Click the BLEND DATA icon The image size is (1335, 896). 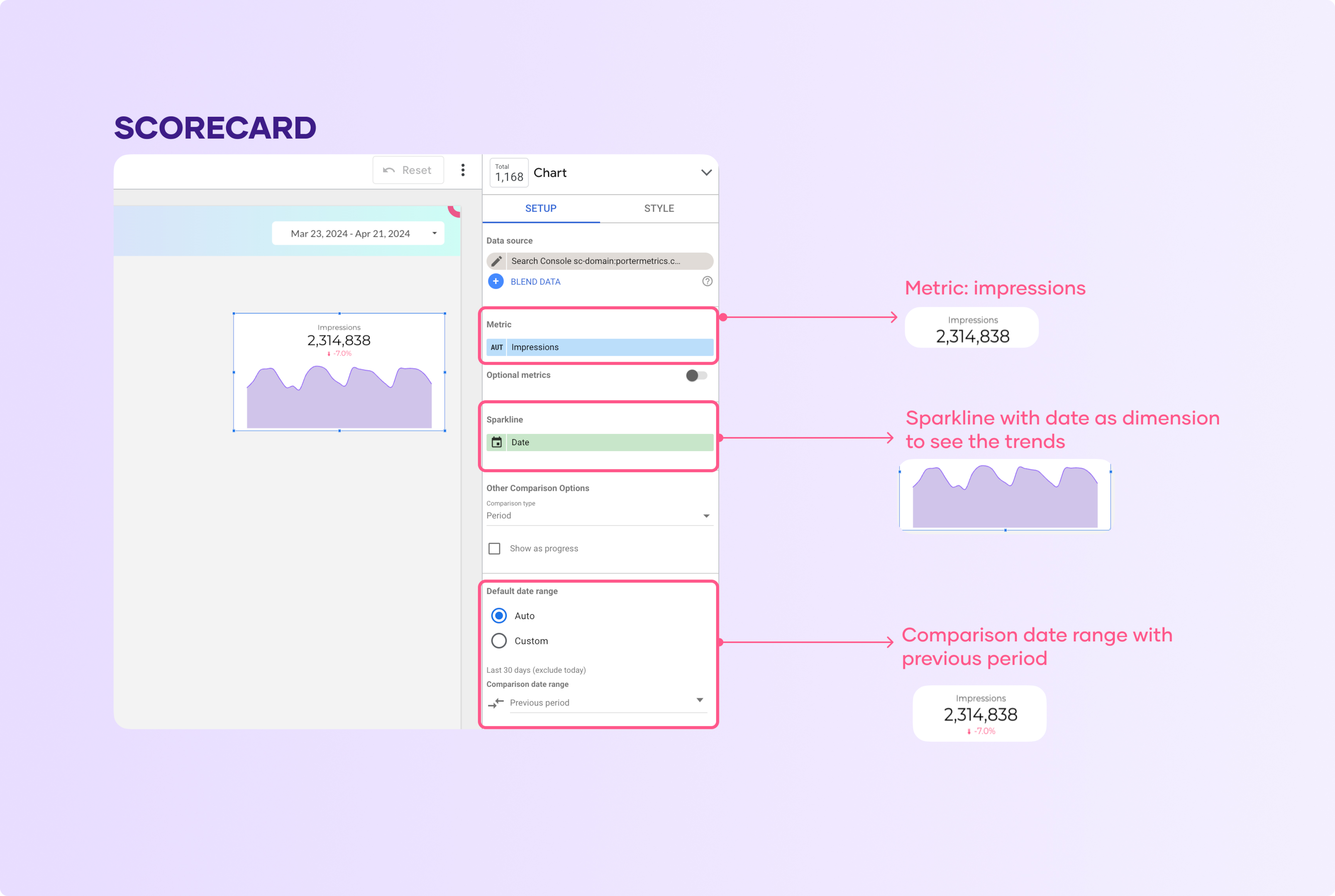[x=493, y=281]
